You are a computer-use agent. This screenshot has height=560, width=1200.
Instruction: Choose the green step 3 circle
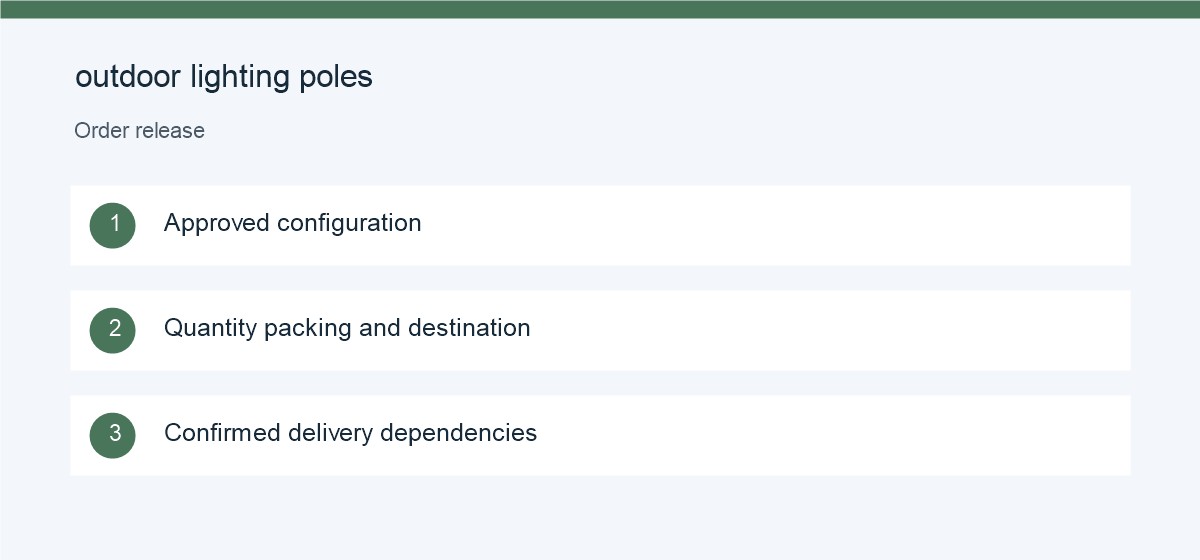pyautogui.click(x=113, y=435)
